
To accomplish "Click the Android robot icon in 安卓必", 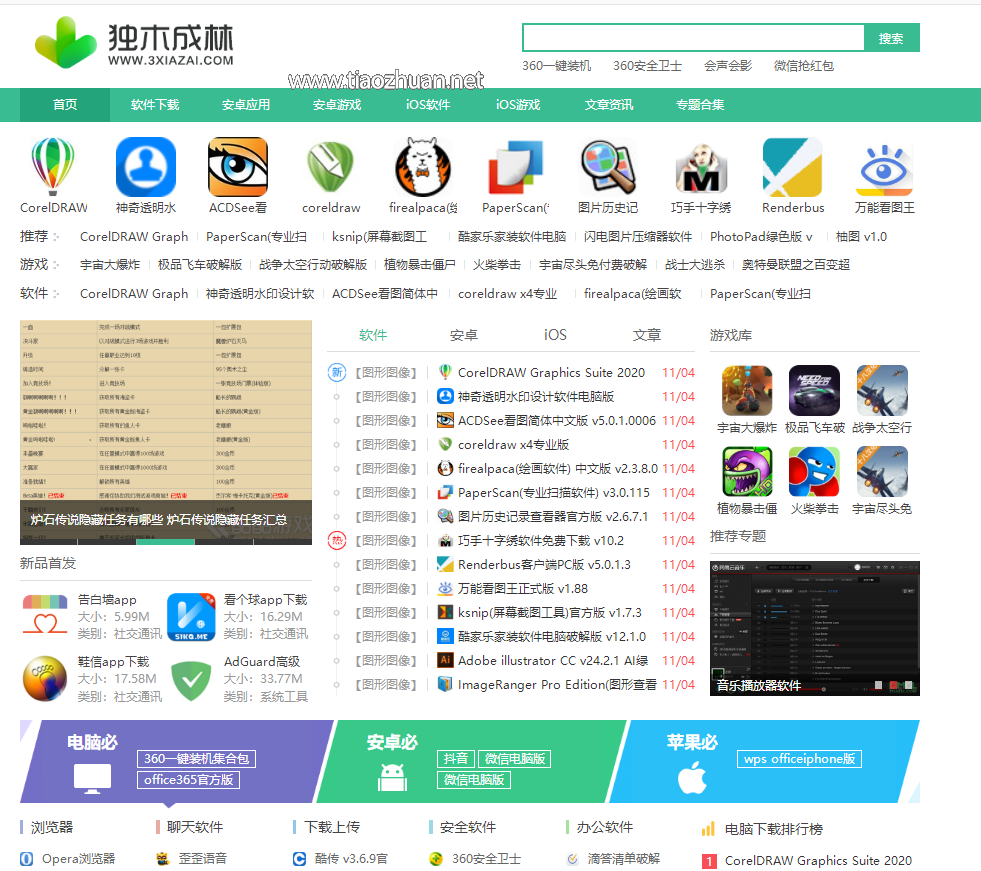I will pyautogui.click(x=392, y=777).
